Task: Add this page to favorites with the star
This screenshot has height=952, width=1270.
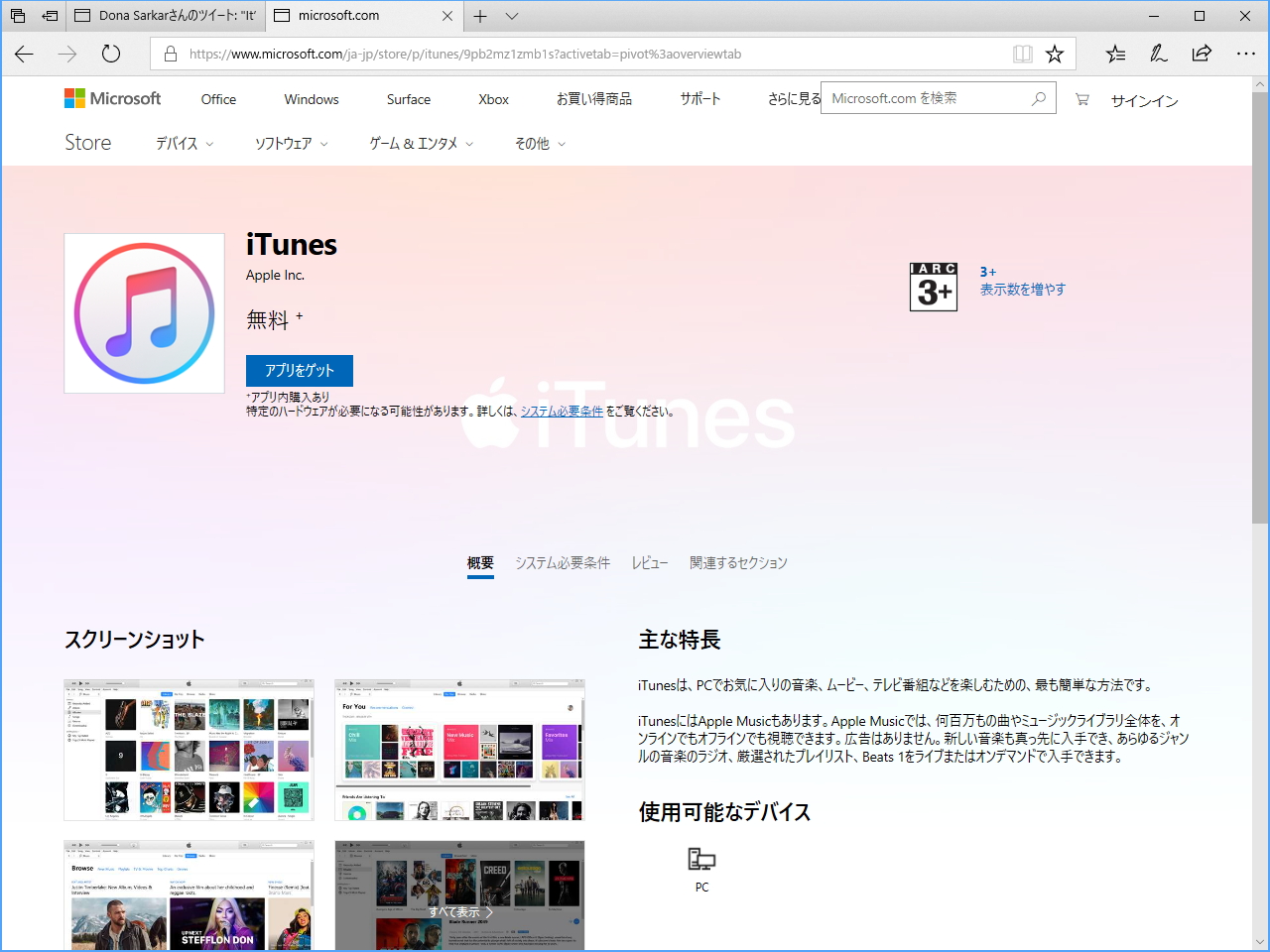Action: [x=1055, y=55]
